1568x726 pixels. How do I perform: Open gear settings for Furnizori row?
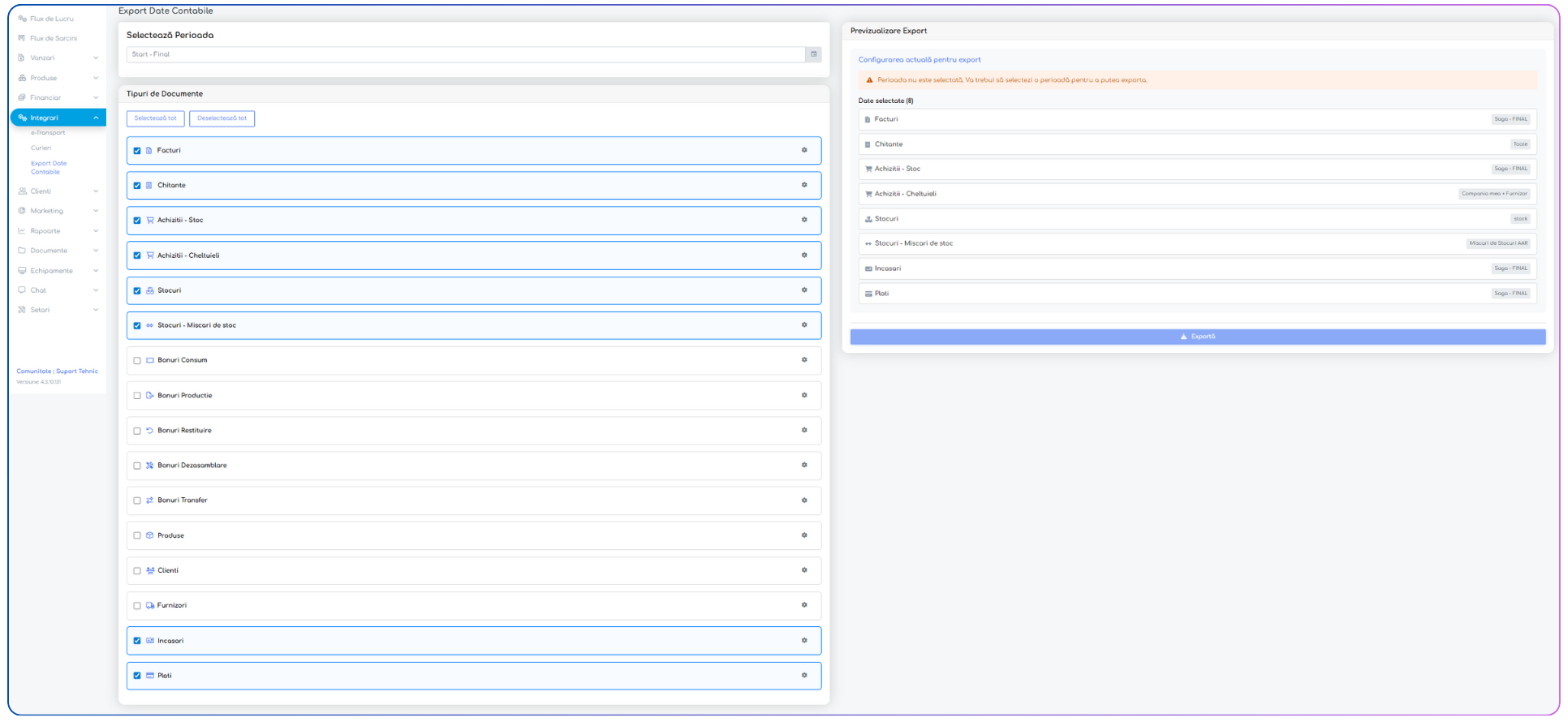pos(804,605)
